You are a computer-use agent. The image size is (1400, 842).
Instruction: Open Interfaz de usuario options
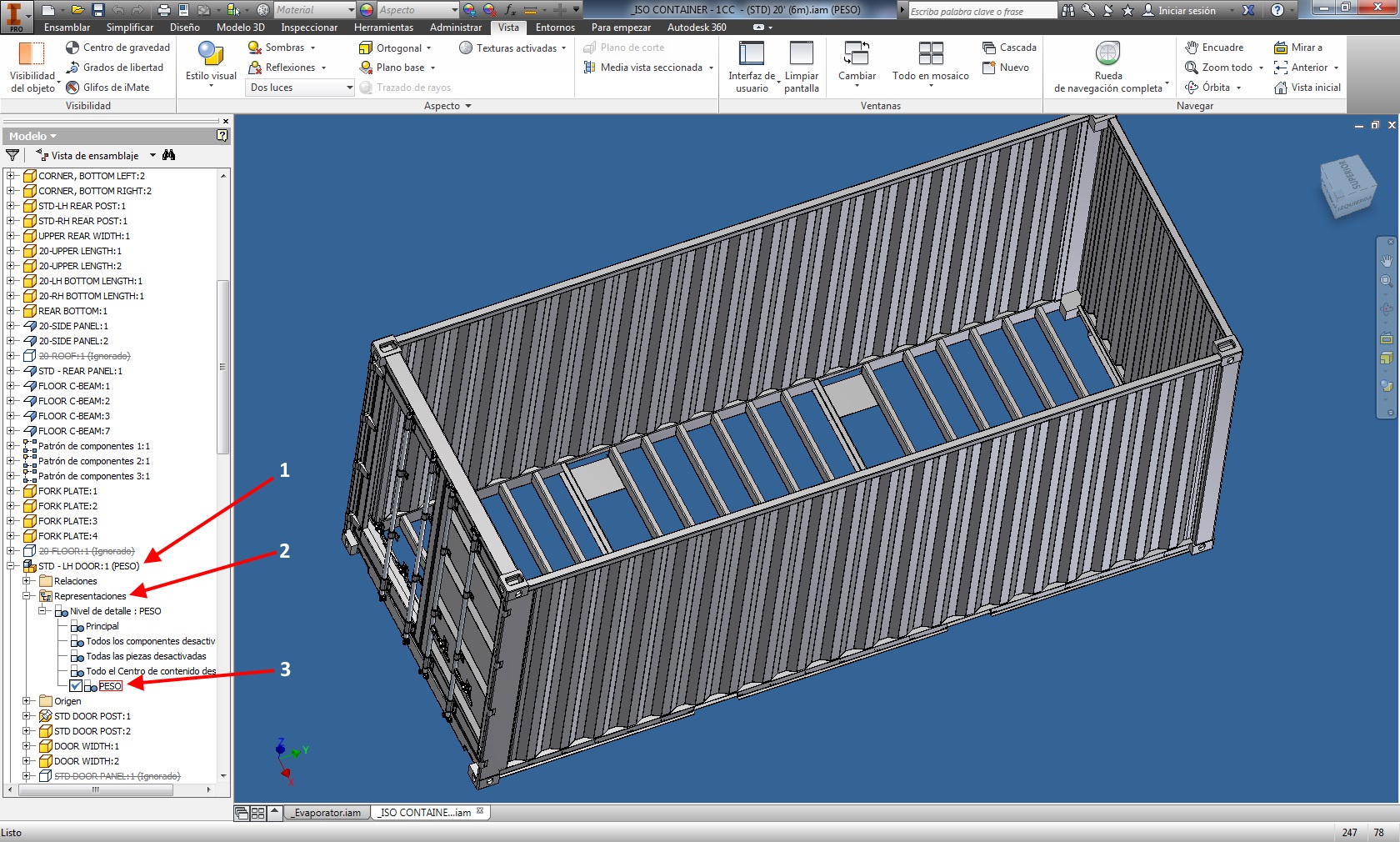tap(752, 67)
